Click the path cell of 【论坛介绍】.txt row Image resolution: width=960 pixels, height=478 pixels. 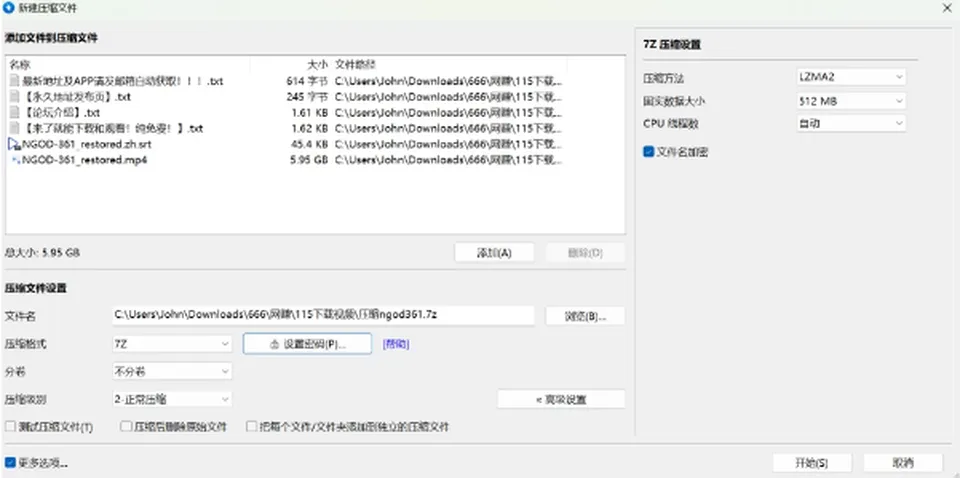pos(448,113)
